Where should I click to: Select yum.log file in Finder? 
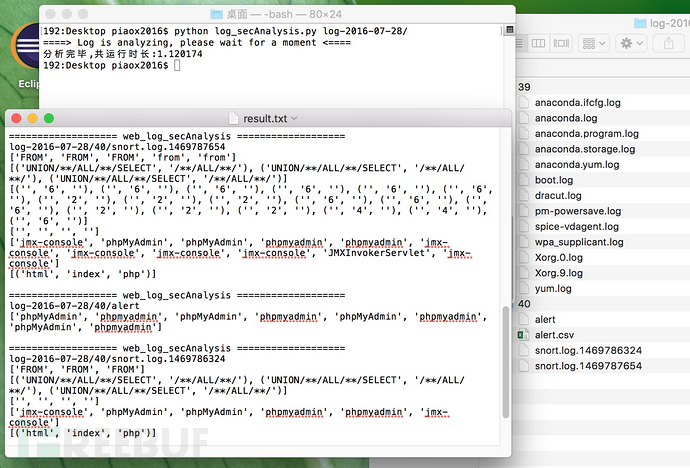pos(553,289)
